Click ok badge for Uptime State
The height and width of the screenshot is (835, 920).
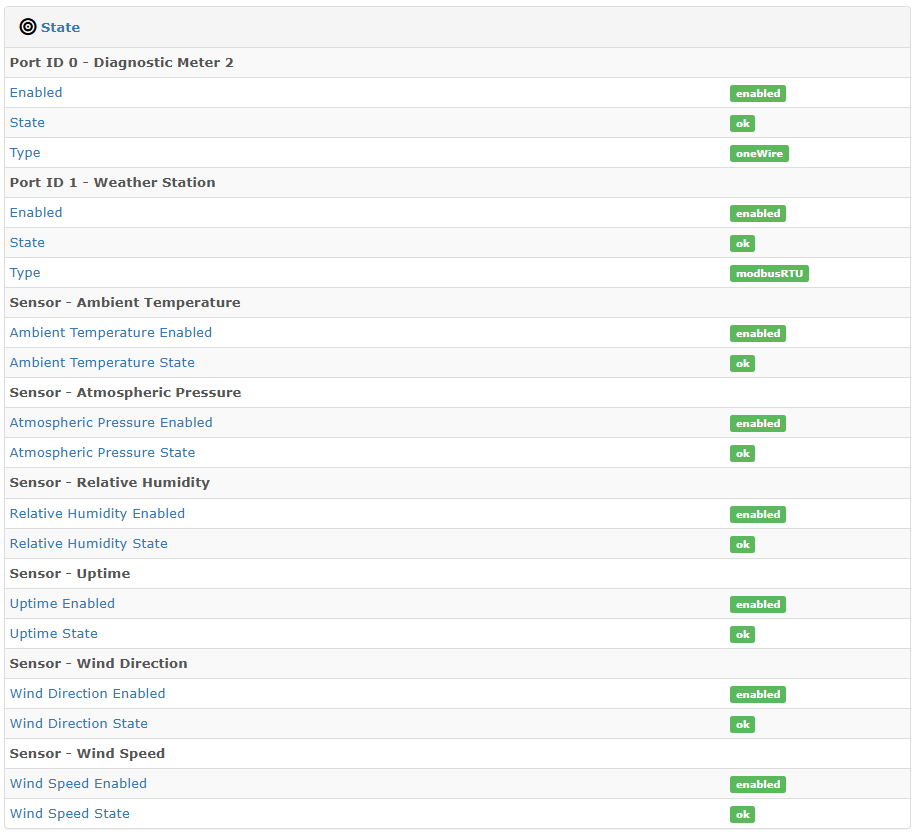click(742, 635)
